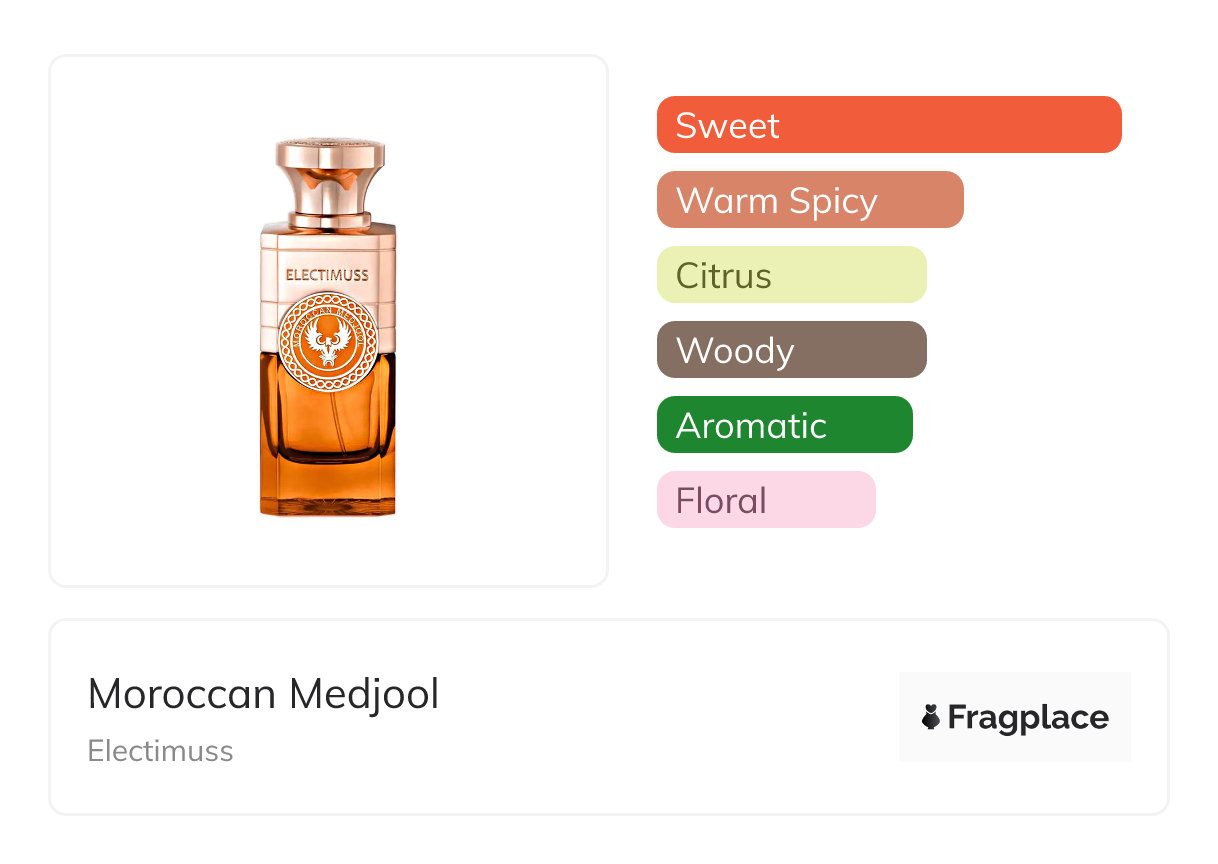Image resolution: width=1218 pixels, height=864 pixels.
Task: Click the ELECTIMUSS engraving on the bottle
Action: click(327, 274)
